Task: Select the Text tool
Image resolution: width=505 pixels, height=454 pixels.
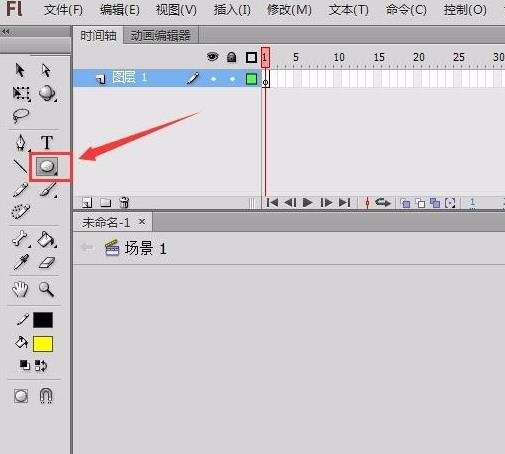Action: [47, 143]
